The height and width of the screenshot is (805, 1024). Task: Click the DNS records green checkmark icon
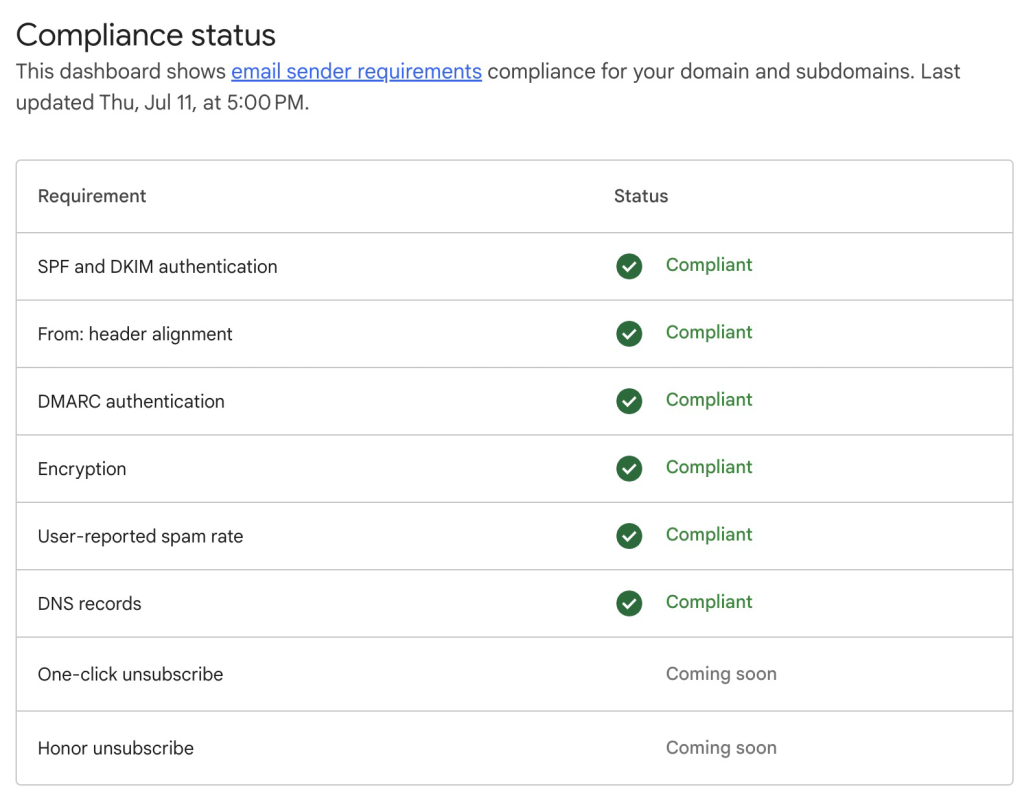[629, 603]
